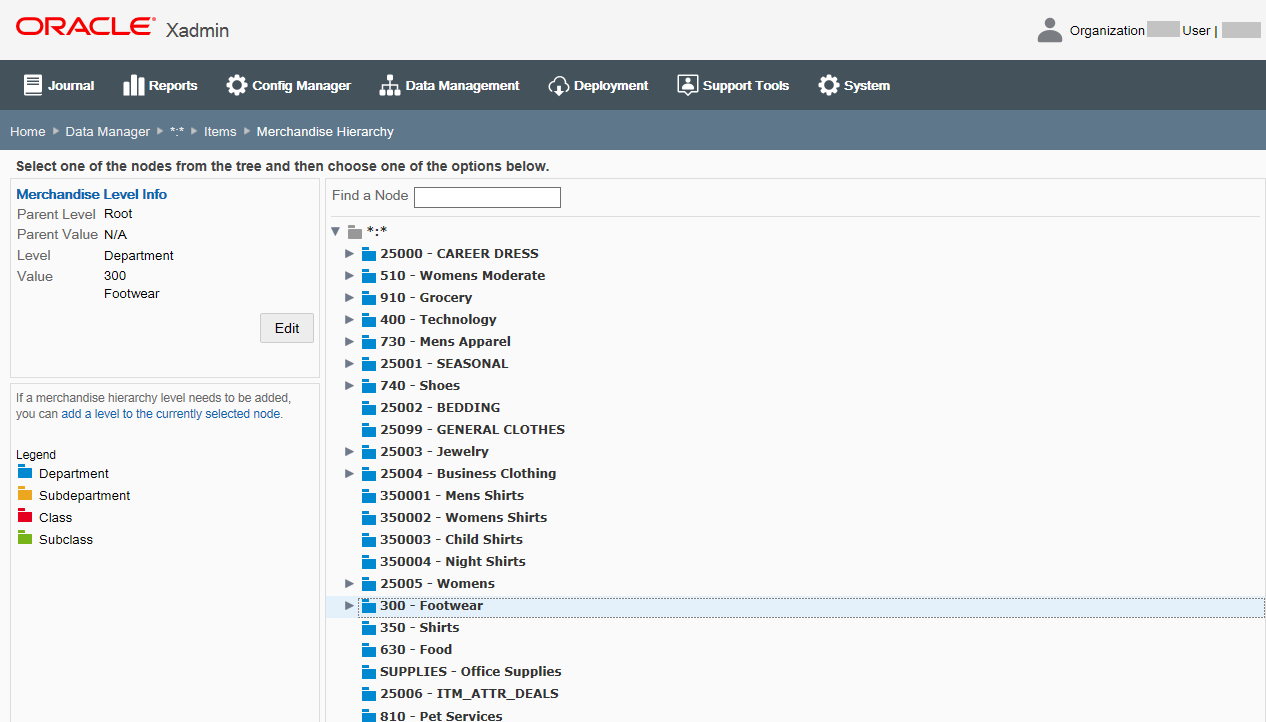Viewport: 1266px width, 722px height.
Task: Open Items breadcrumb link
Action: point(220,131)
